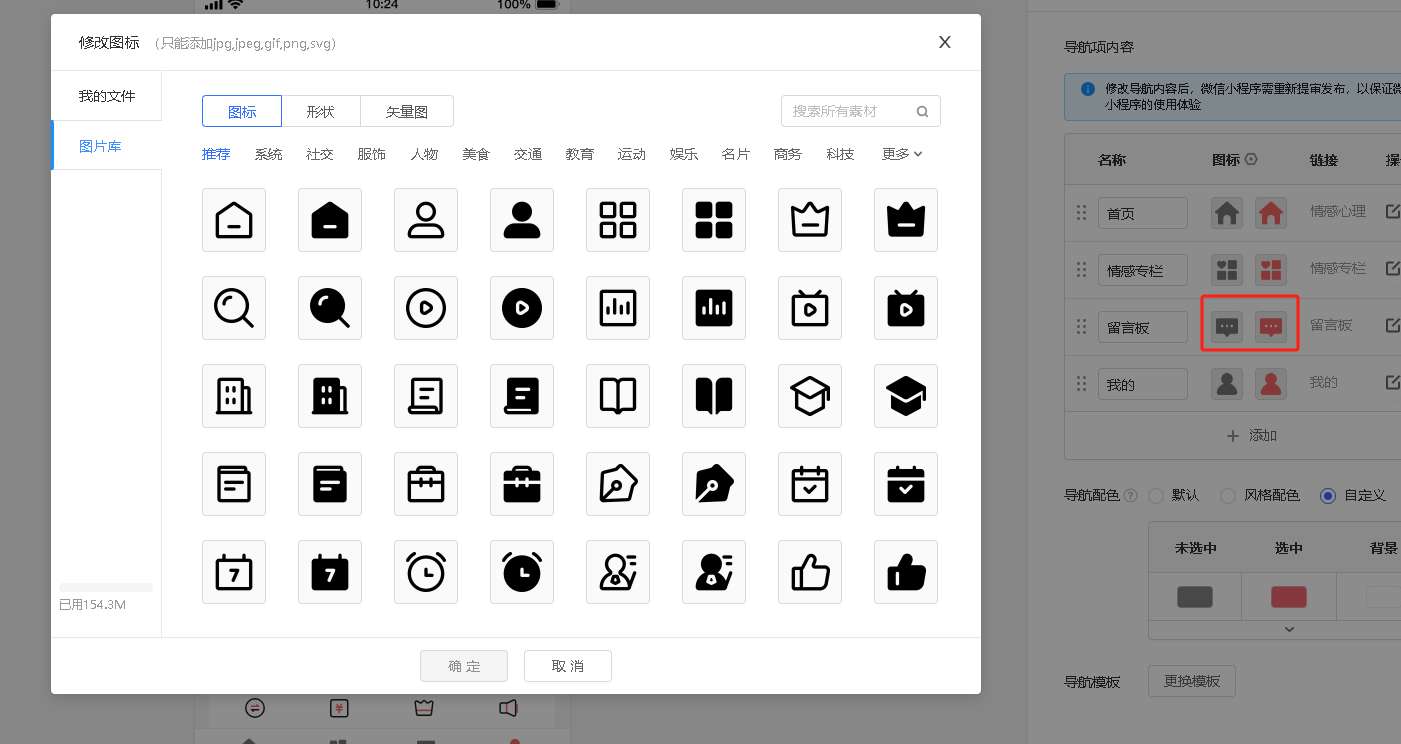Select the 默认 navigation color radio
The image size is (1401, 744).
(x=1156, y=495)
